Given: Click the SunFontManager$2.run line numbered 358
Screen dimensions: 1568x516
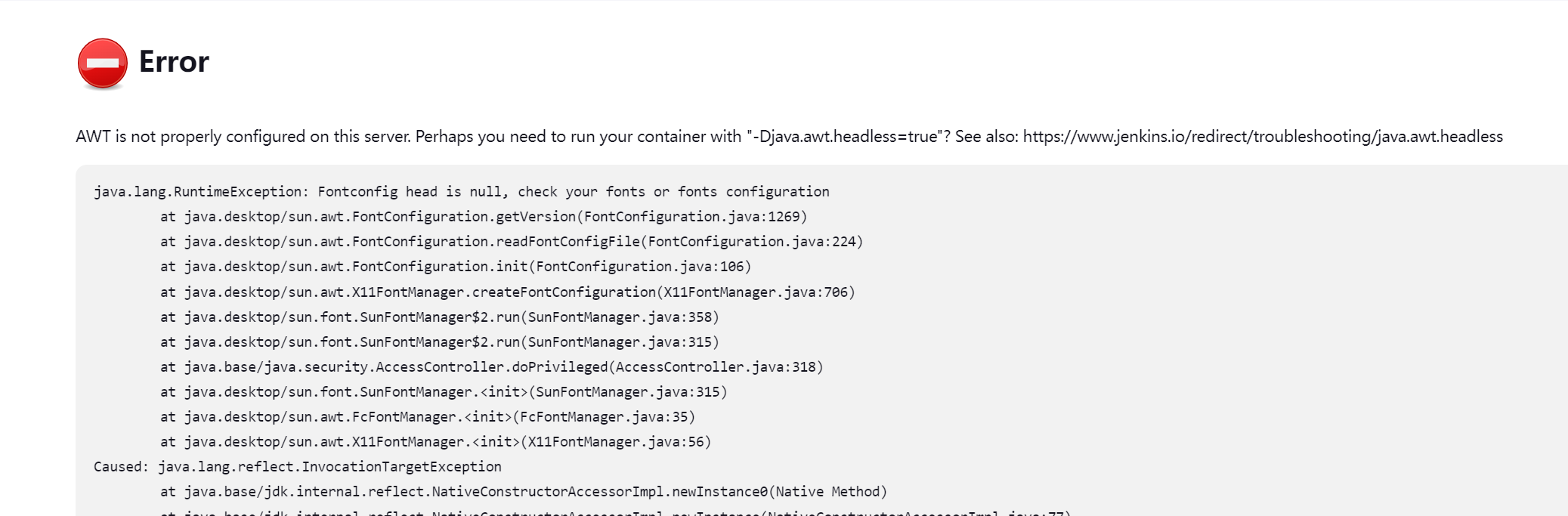Looking at the screenshot, I should click(439, 317).
